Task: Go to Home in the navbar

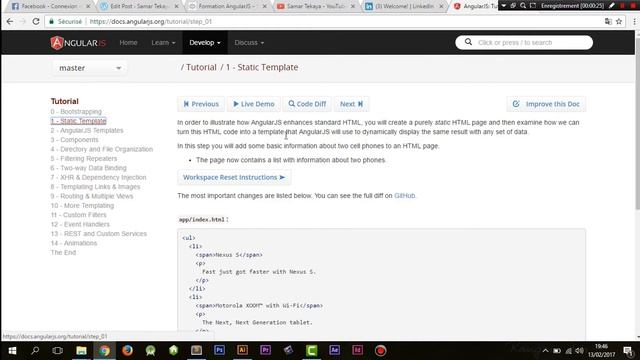Action: click(128, 42)
